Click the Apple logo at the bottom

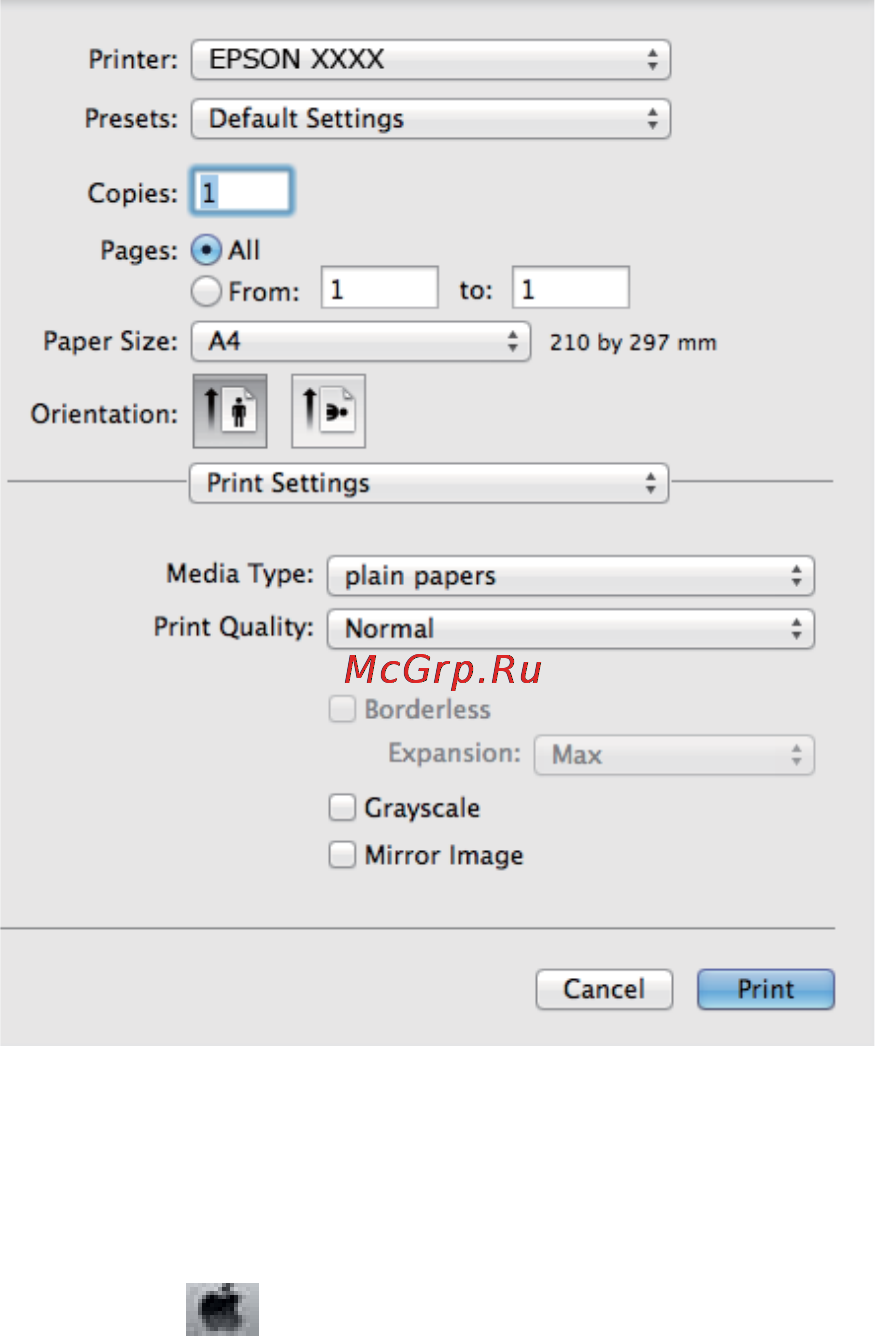tap(222, 1308)
